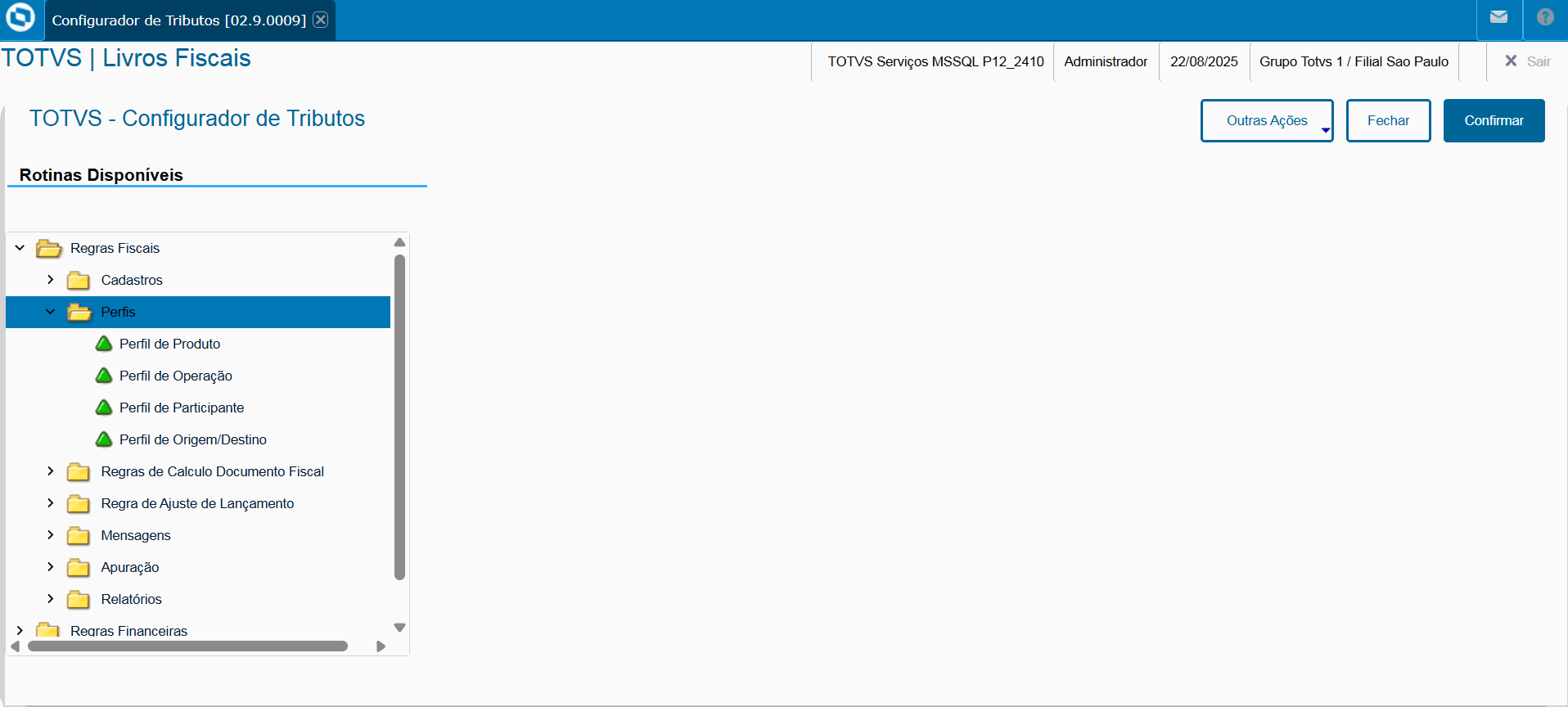Viewport: 1568px width, 707px height.
Task: Expand the Regras Financeiras node
Action: [20, 631]
